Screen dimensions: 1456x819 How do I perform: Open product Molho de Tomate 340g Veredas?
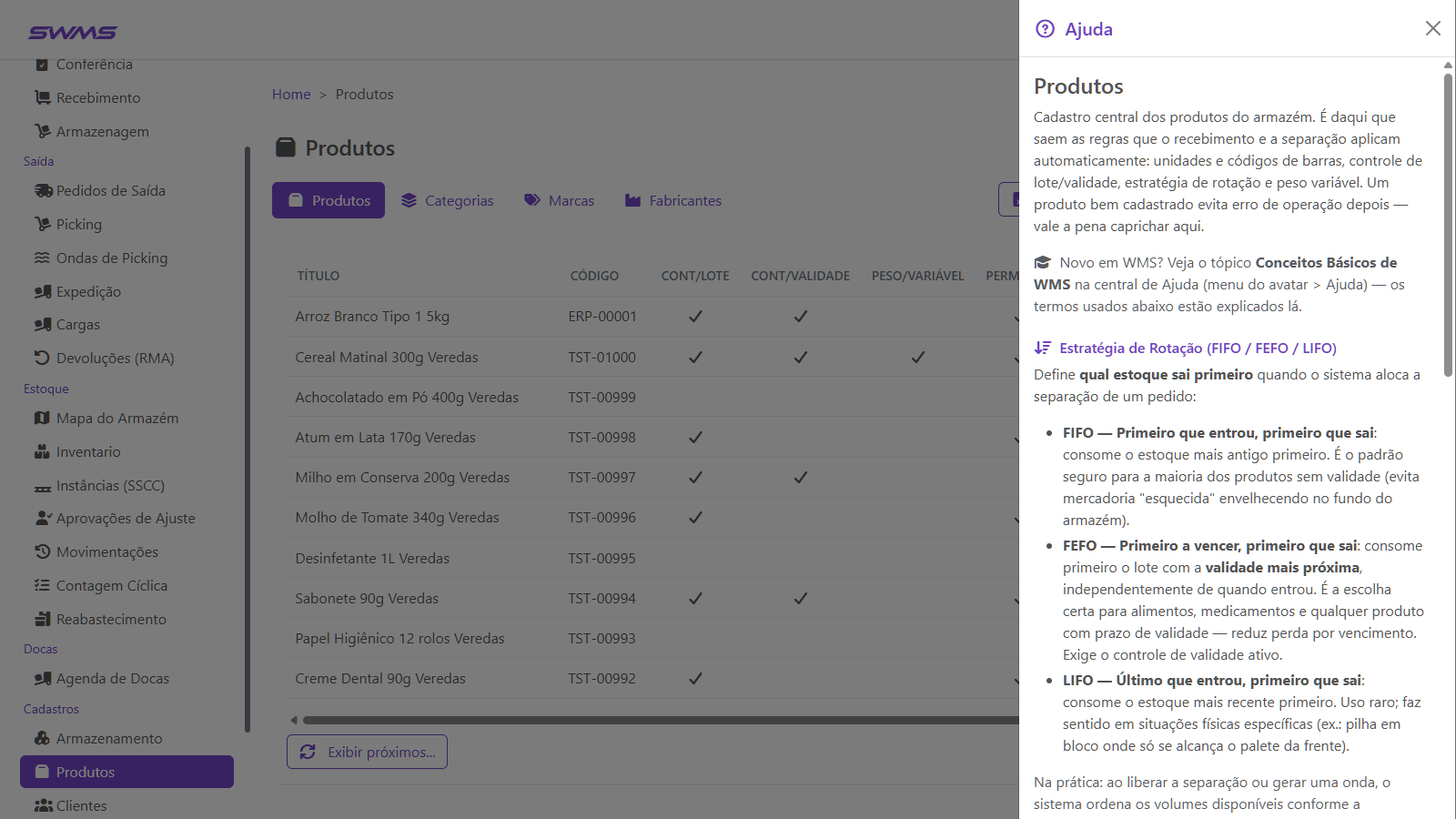pyautogui.click(x=397, y=517)
